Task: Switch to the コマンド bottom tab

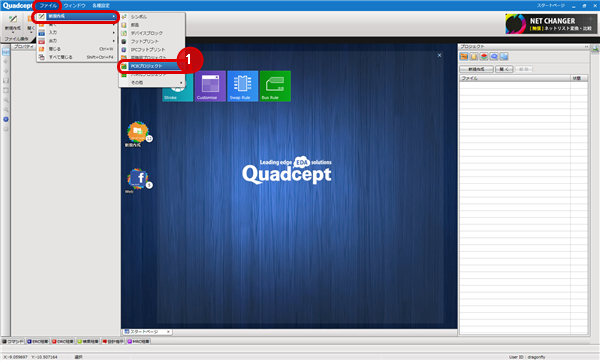Action: point(13,341)
